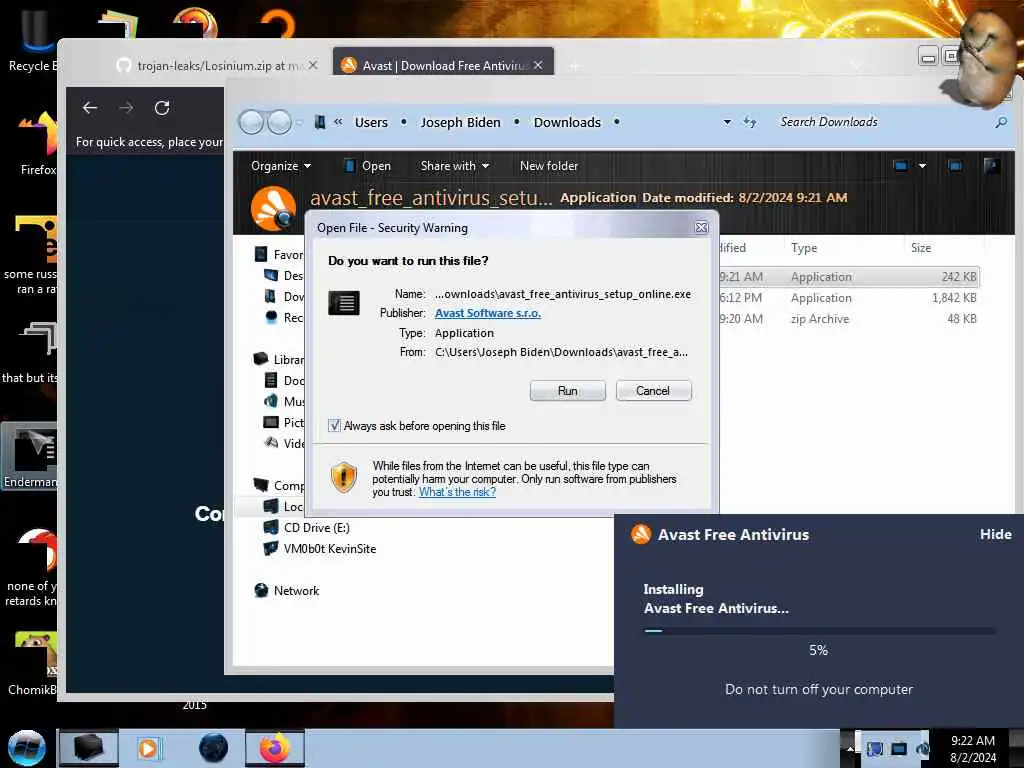Click the search magnifier icon in Explorer
Image resolution: width=1024 pixels, height=768 pixels.
1000,122
